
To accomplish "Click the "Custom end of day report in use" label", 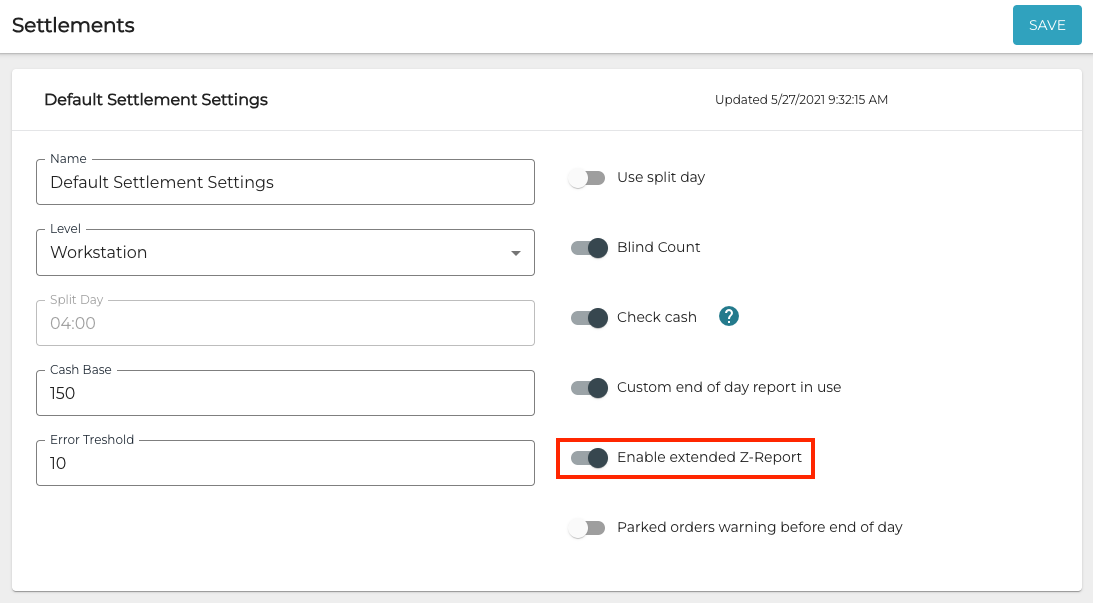I will [729, 387].
